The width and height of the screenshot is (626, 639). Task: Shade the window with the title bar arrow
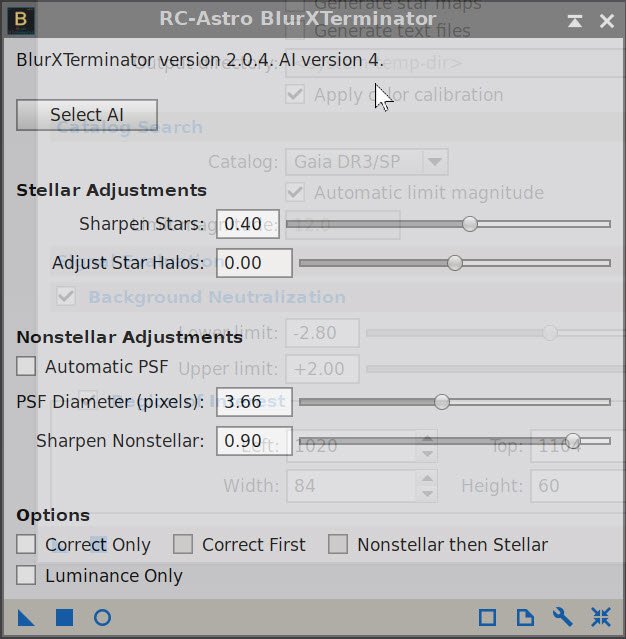coord(575,21)
